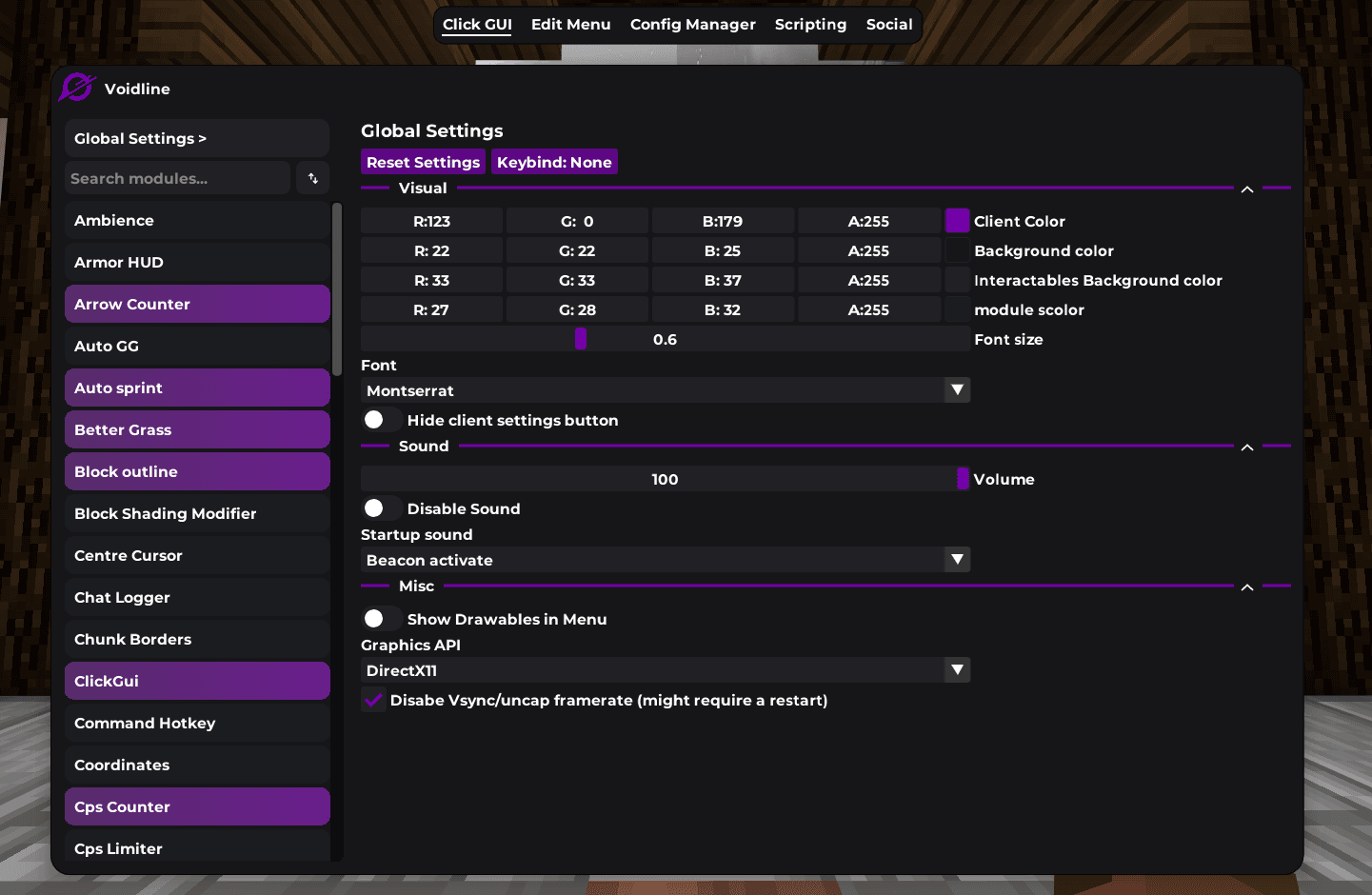This screenshot has width=1372, height=895.
Task: Click the module scolor B: 32 field
Action: pyautogui.click(x=723, y=309)
